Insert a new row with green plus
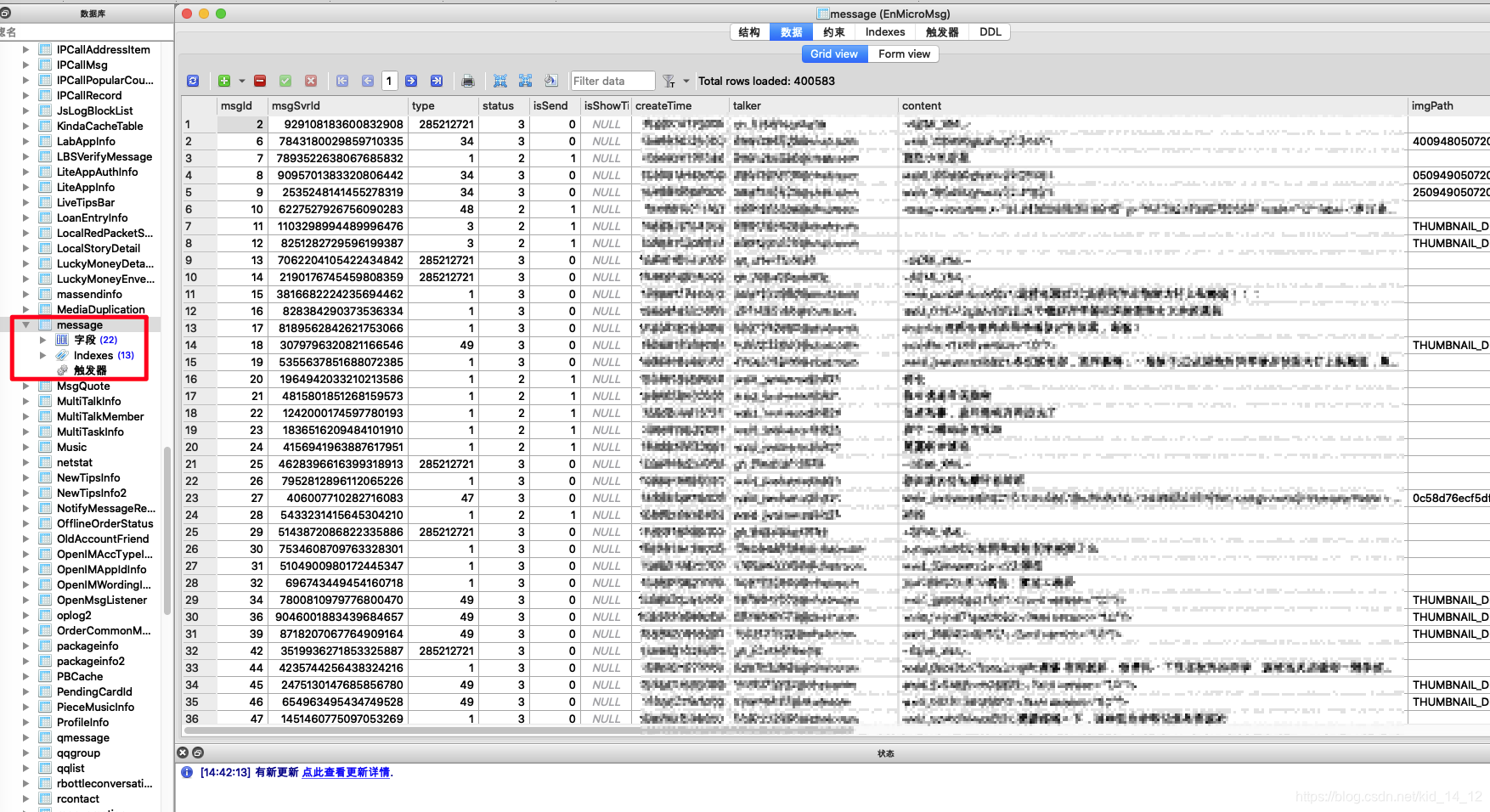This screenshot has width=1490, height=812. tap(224, 81)
